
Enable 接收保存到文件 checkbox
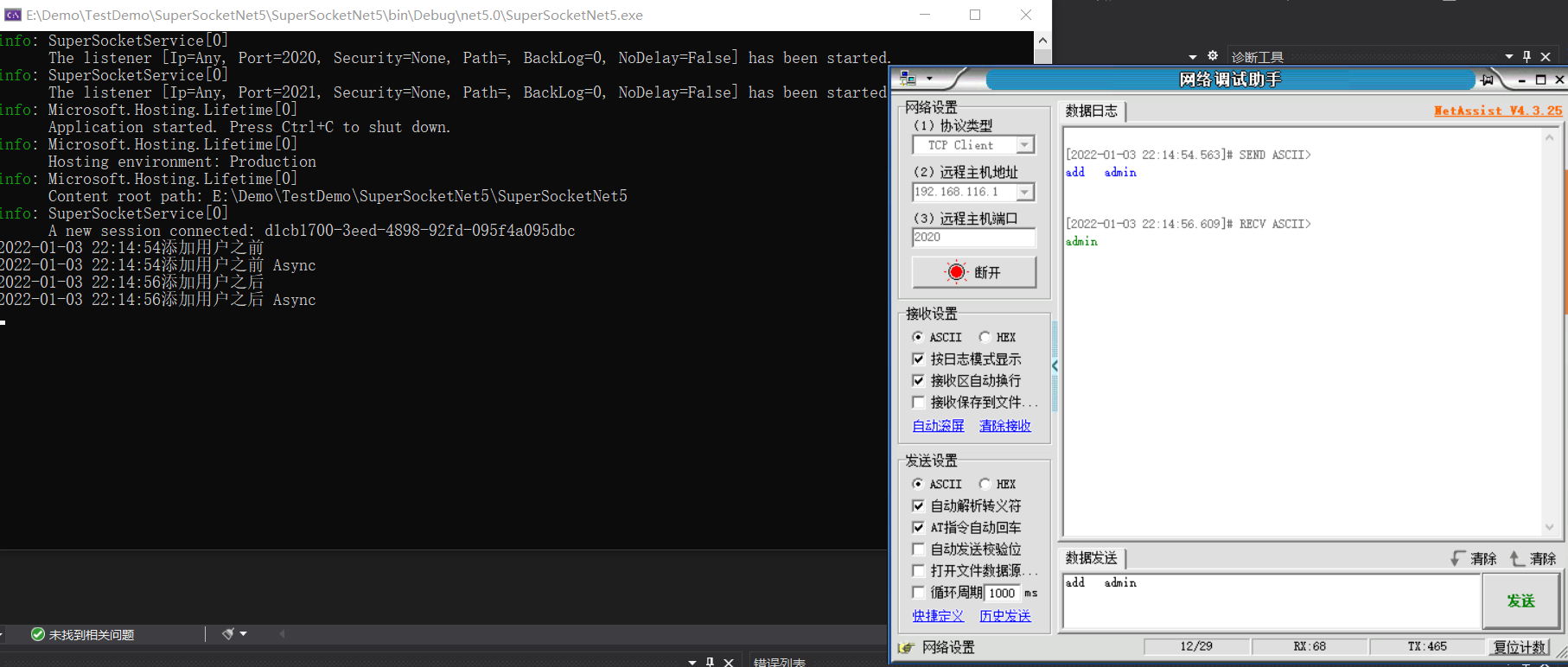coord(918,402)
